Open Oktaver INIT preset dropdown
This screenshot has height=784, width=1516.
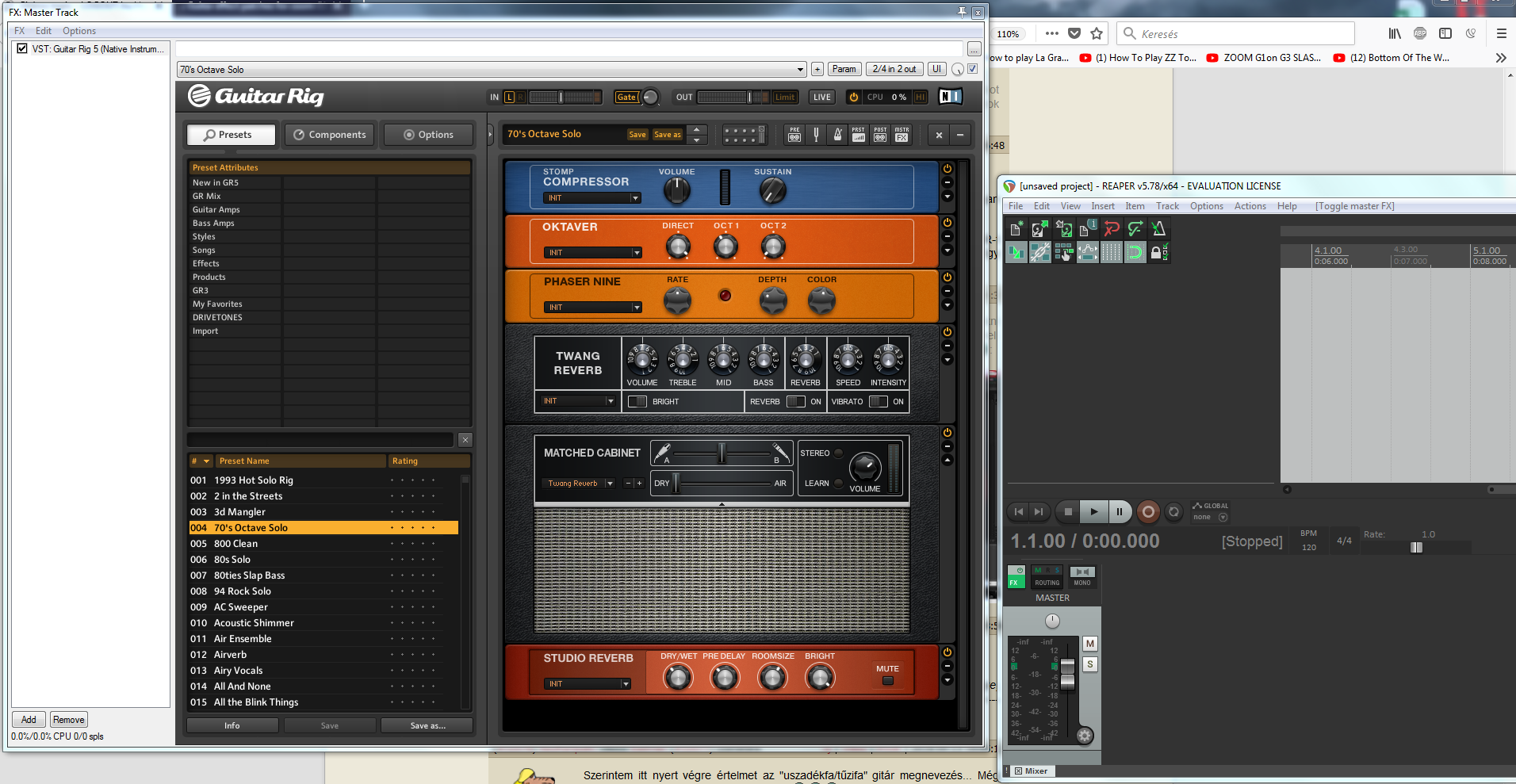(593, 253)
